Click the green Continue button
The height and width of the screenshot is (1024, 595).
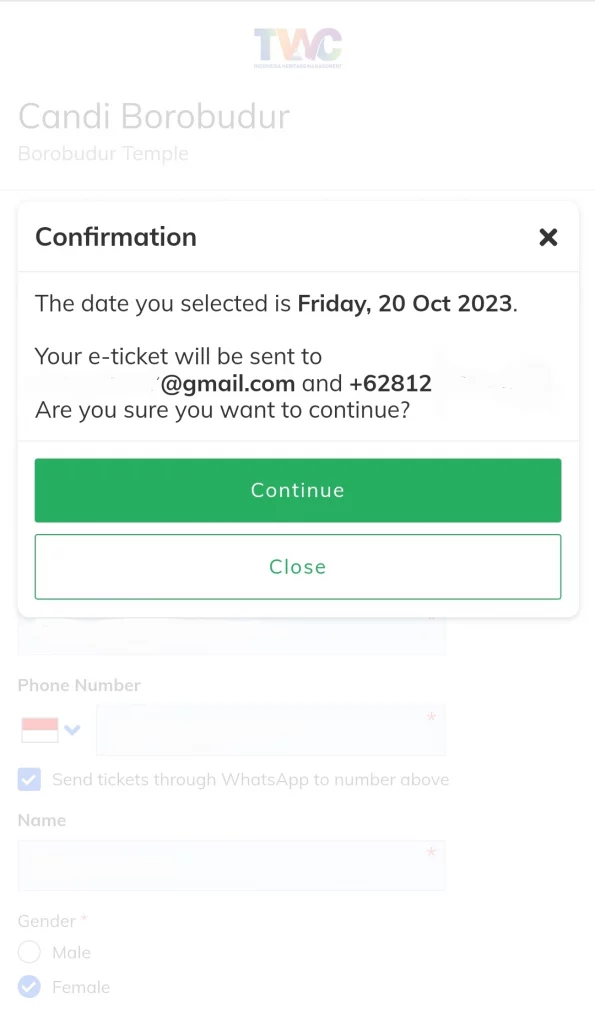pos(298,490)
